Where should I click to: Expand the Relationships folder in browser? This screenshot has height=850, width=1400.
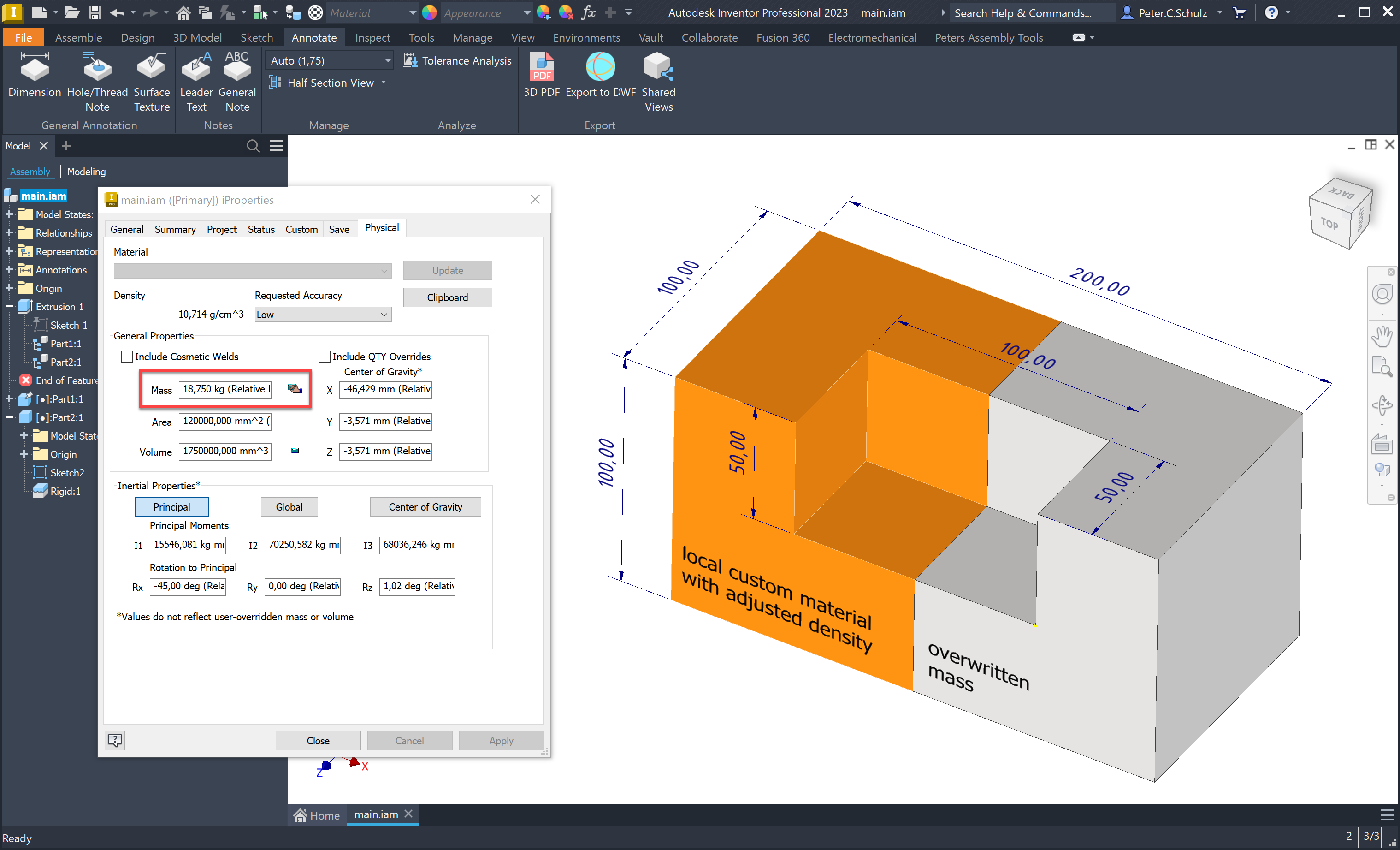click(9, 232)
